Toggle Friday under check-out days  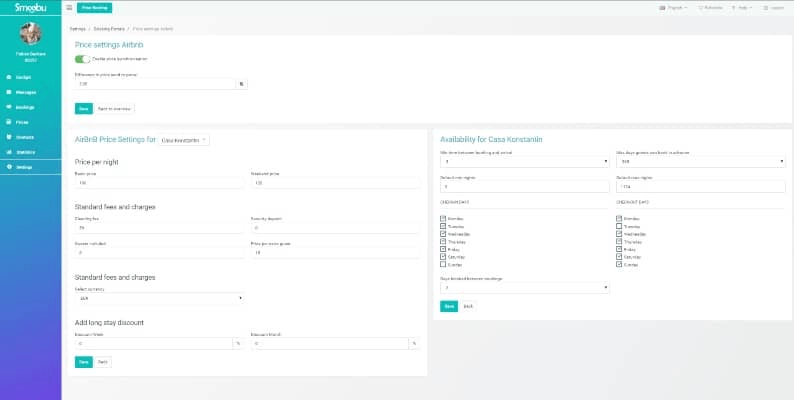tap(619, 249)
